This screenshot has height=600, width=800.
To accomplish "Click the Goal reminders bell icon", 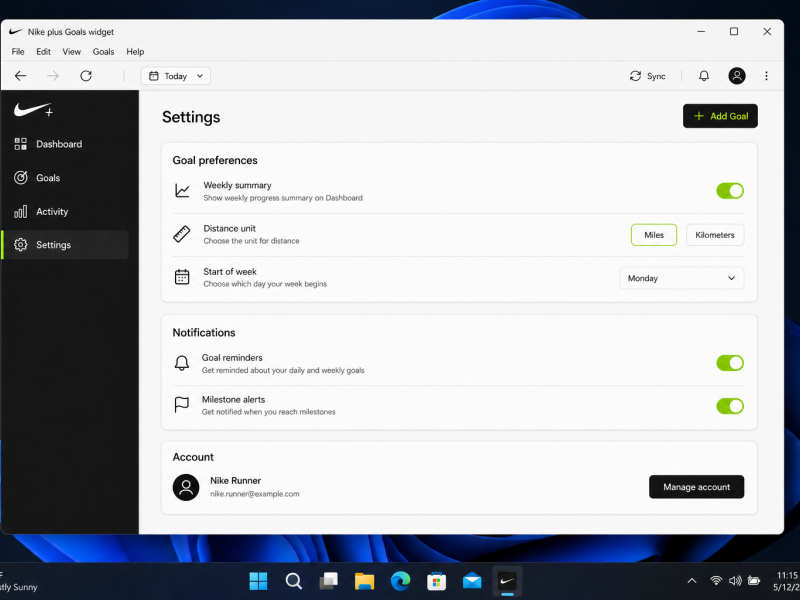I will pos(182,363).
